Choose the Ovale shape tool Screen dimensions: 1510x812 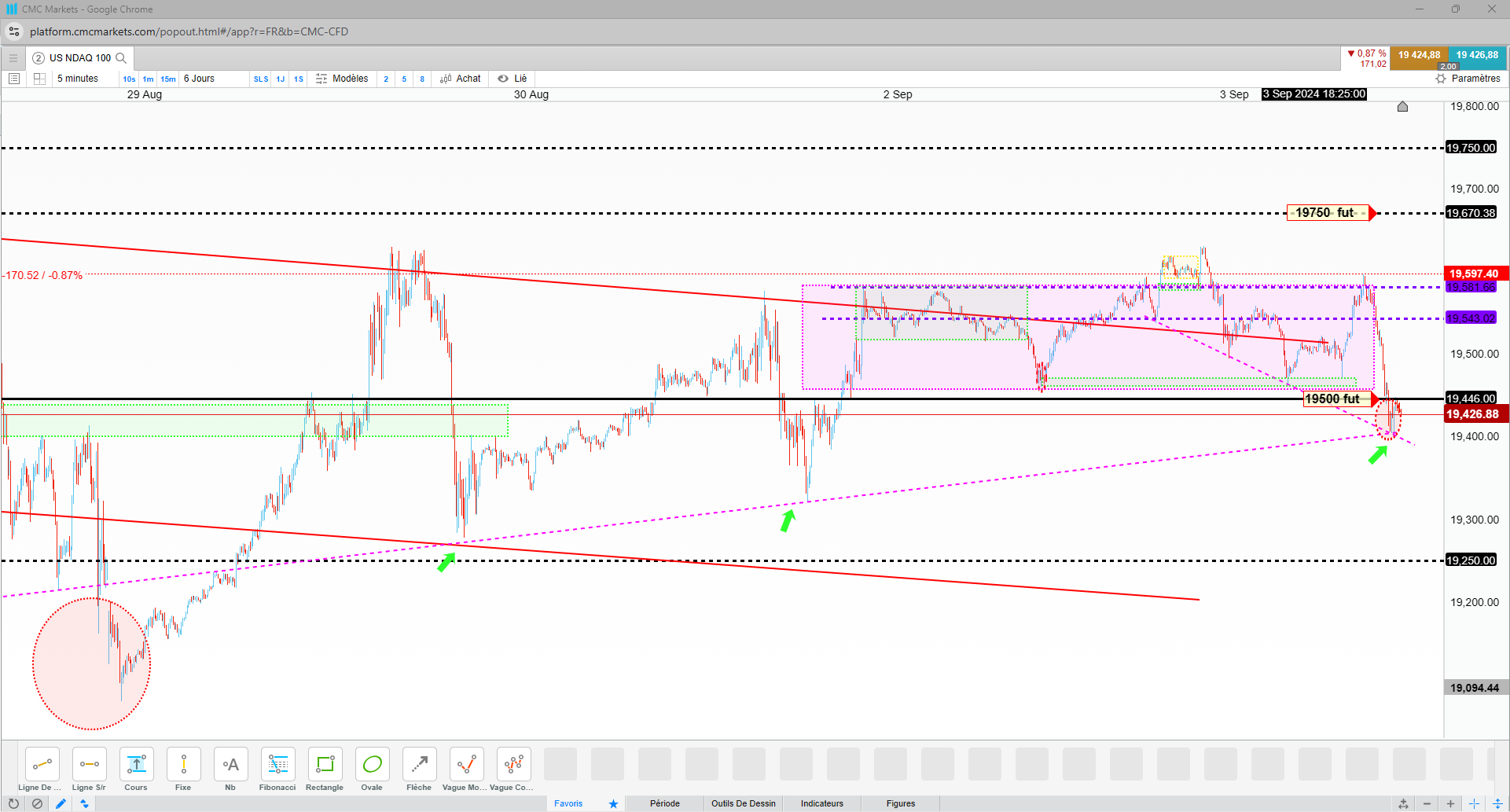(372, 770)
